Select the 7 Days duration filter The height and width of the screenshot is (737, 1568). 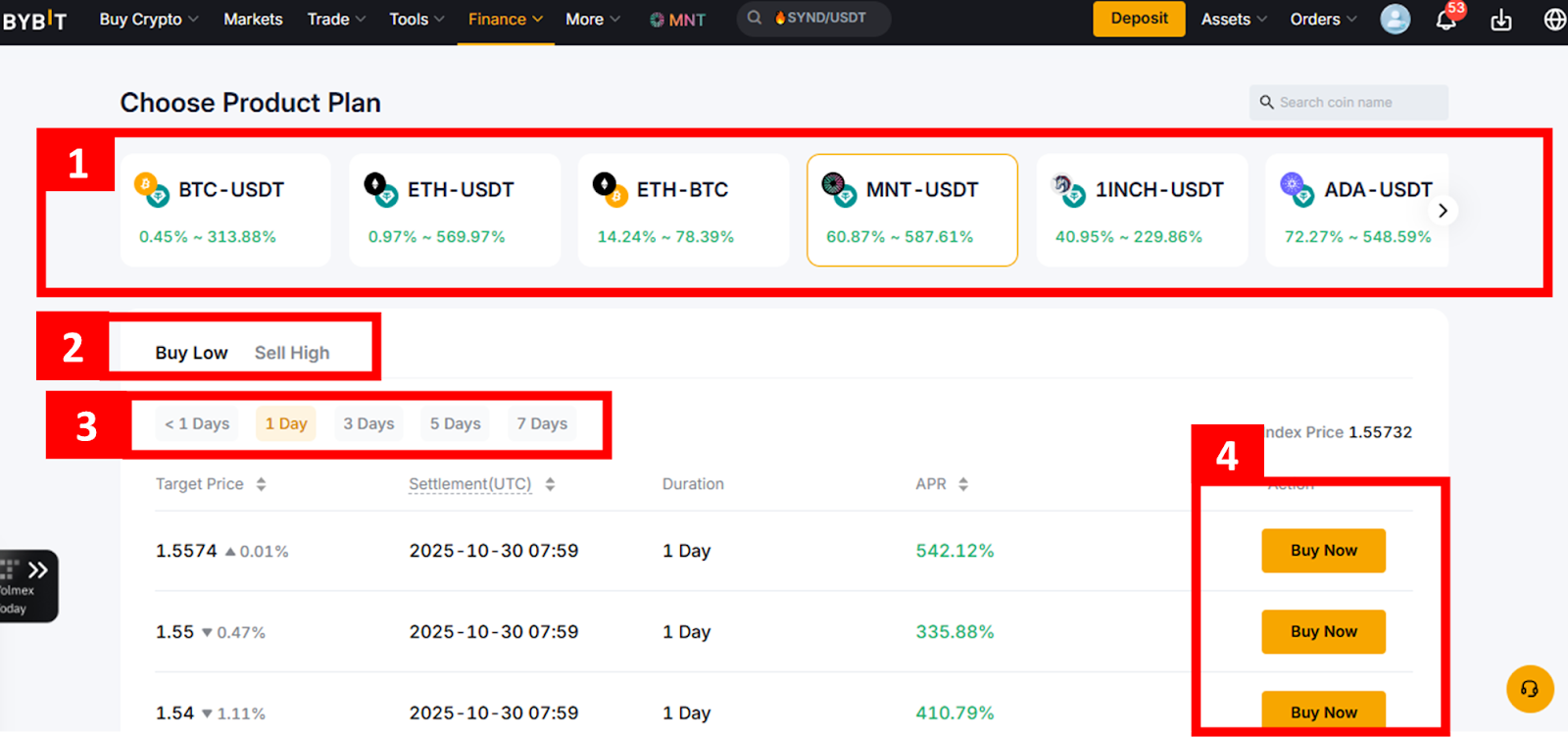click(x=542, y=423)
